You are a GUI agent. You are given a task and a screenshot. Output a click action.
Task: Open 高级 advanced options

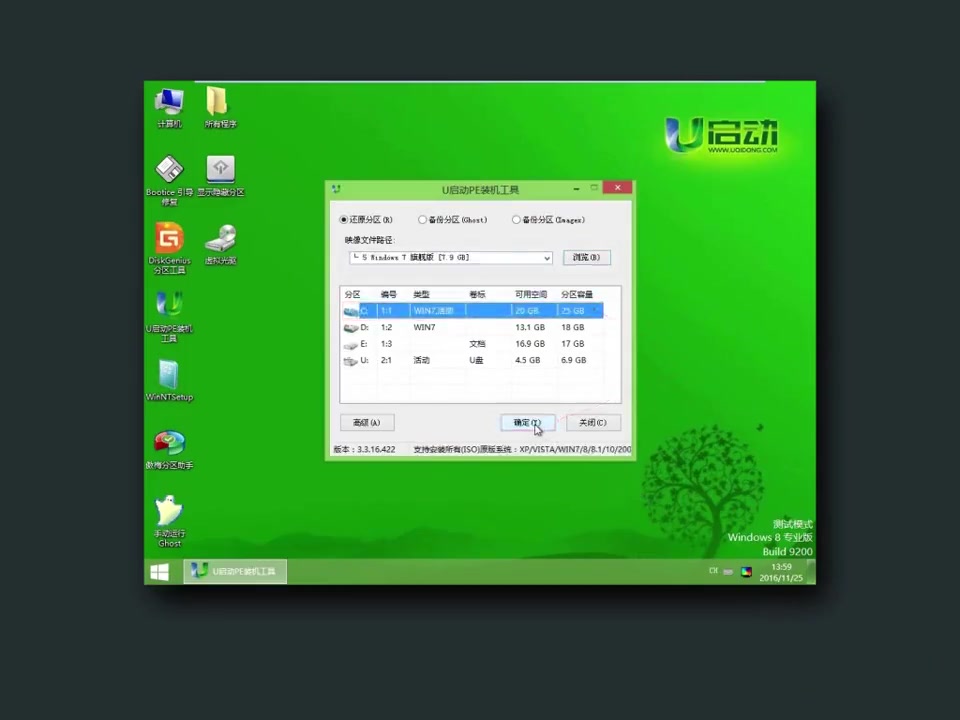[366, 422]
